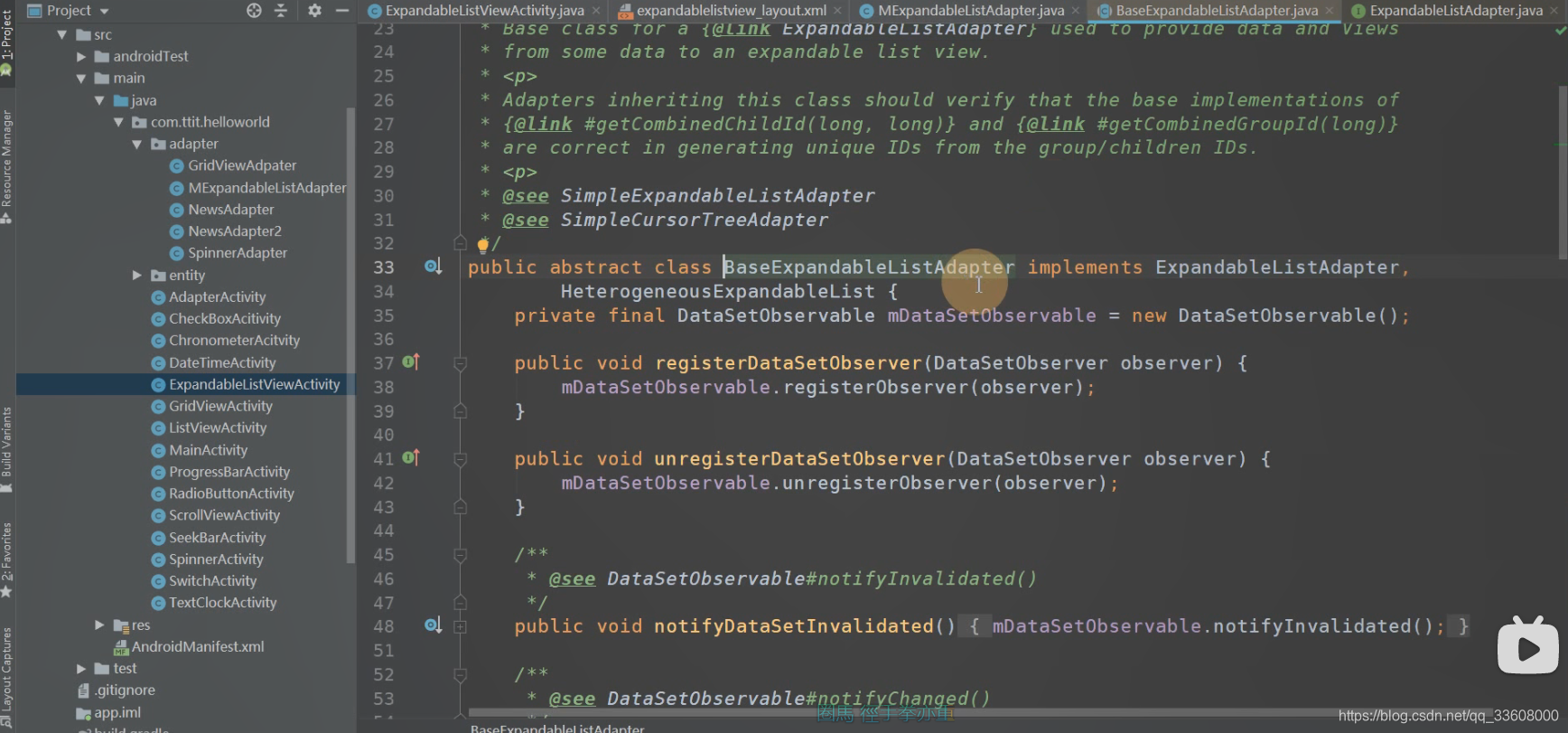The height and width of the screenshot is (733, 1568).
Task: Click the video play overlay button
Action: click(x=1527, y=646)
